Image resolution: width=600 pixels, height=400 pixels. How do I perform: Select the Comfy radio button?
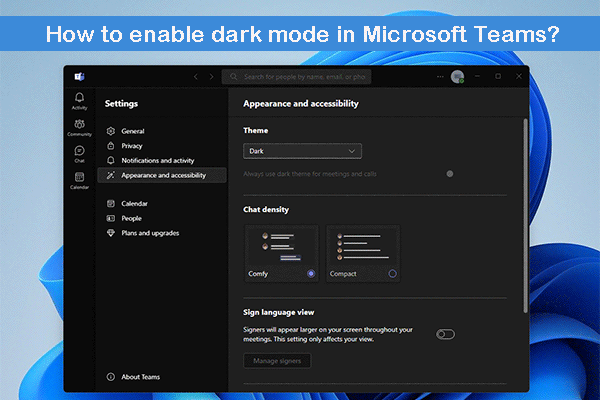click(311, 274)
